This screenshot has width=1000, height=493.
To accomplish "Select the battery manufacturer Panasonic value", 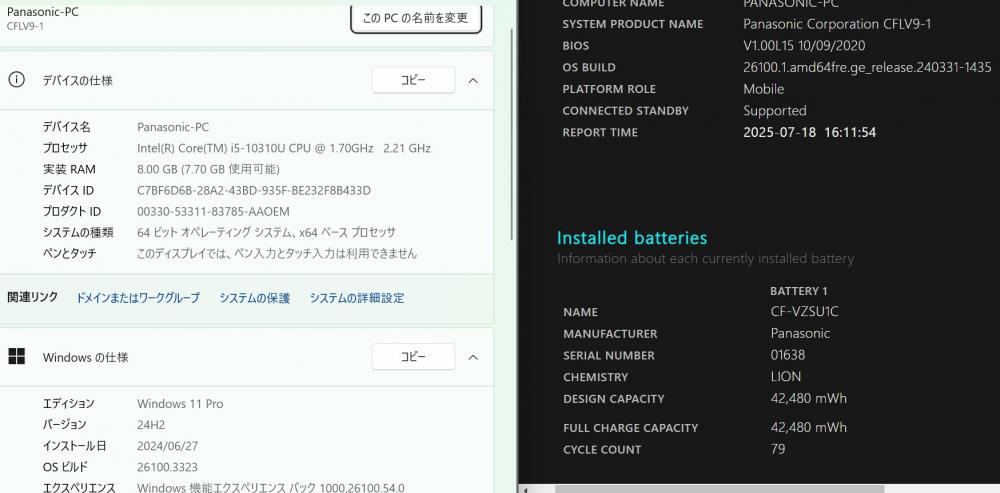I will tap(800, 333).
